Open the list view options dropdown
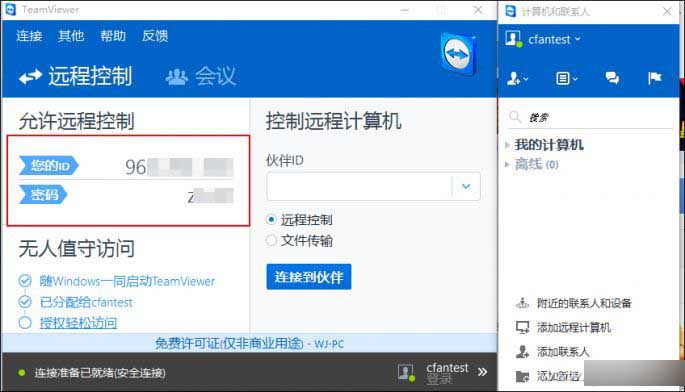 click(x=567, y=79)
